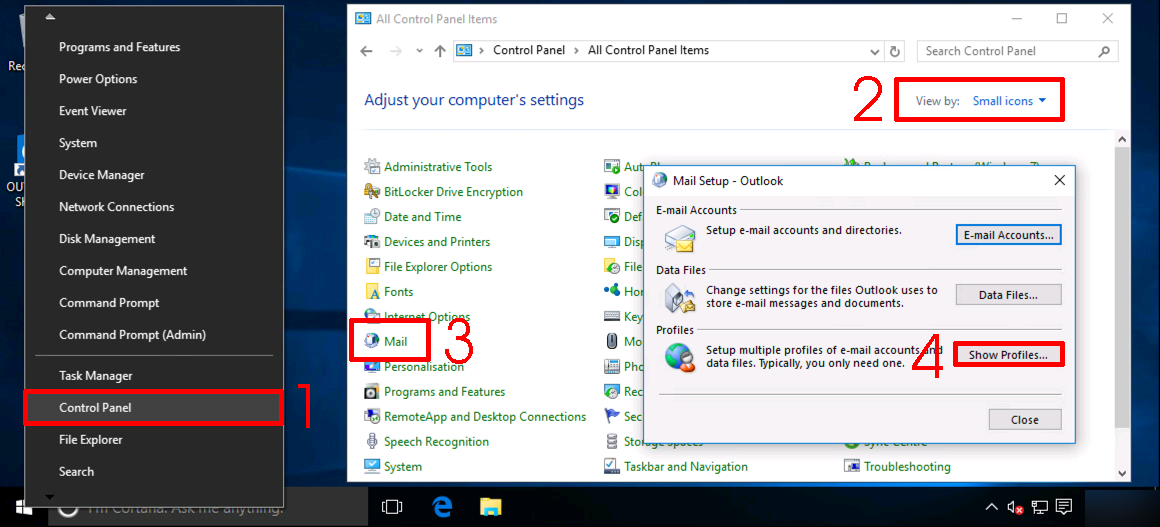Click the Data Files button
The image size is (1160, 527).
[1009, 295]
